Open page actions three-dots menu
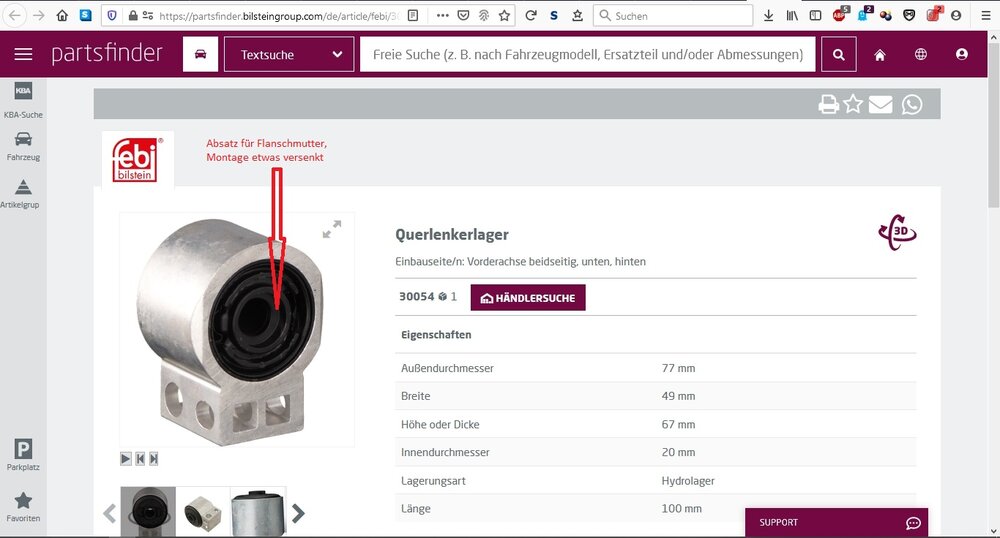Image resolution: width=1000 pixels, height=538 pixels. 443,15
